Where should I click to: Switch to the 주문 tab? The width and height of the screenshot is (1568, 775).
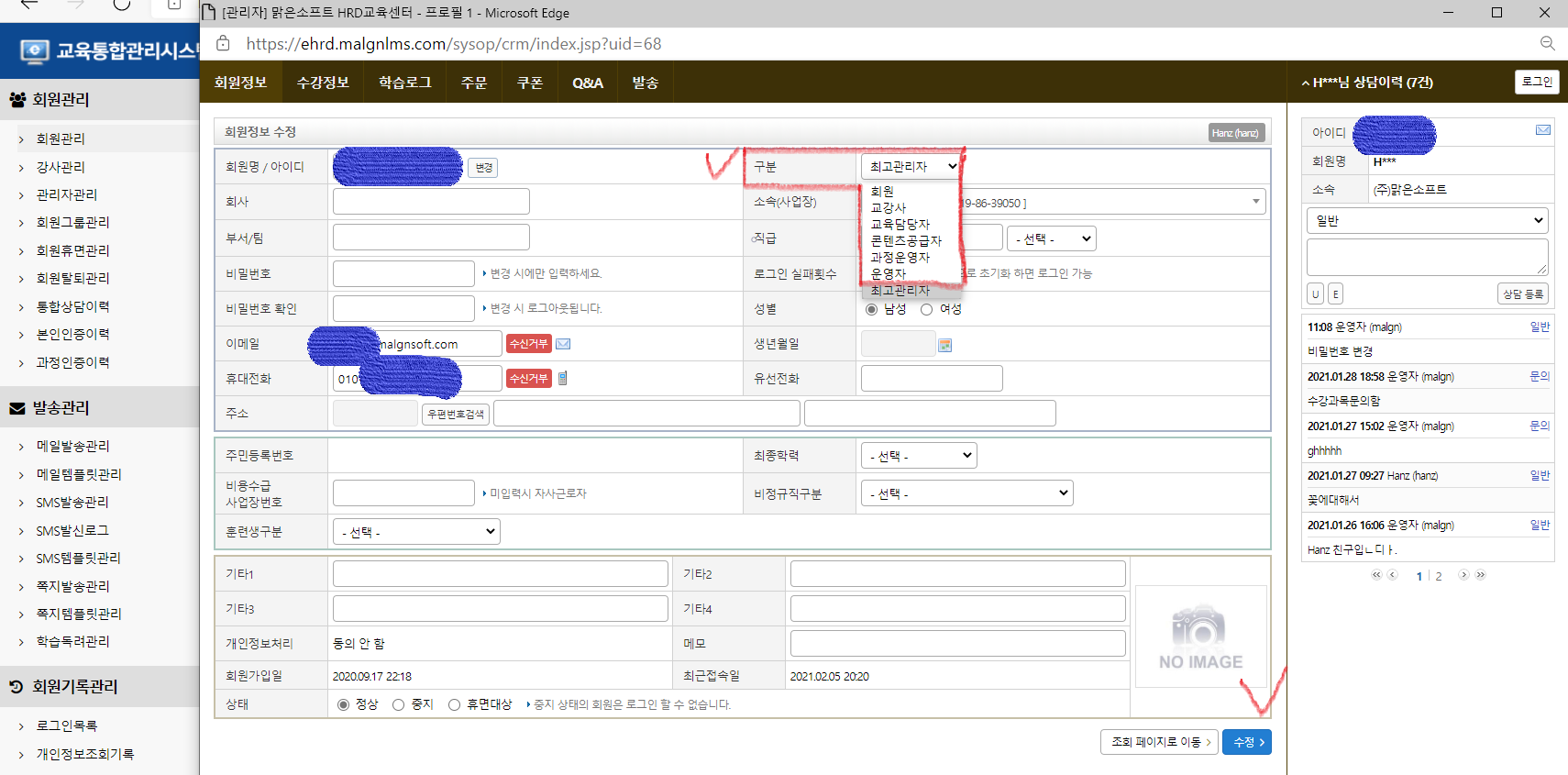[474, 83]
